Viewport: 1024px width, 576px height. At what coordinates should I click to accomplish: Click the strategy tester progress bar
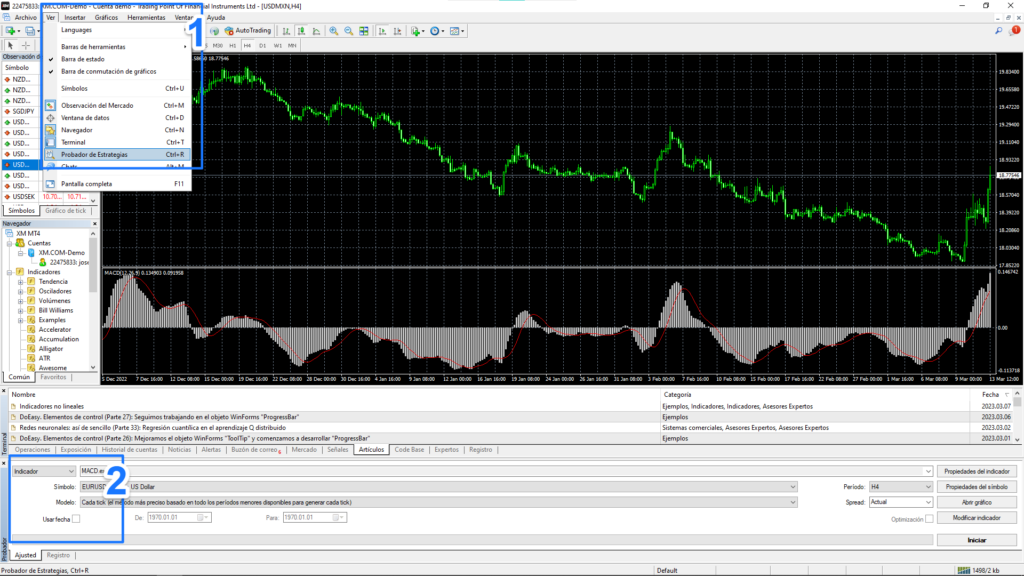472,539
